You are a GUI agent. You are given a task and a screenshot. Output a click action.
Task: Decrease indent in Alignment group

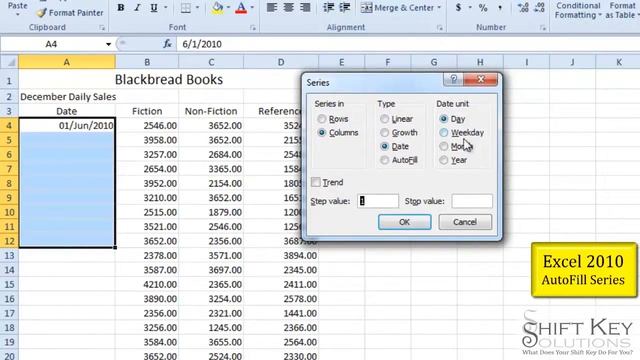tap(329, 7)
